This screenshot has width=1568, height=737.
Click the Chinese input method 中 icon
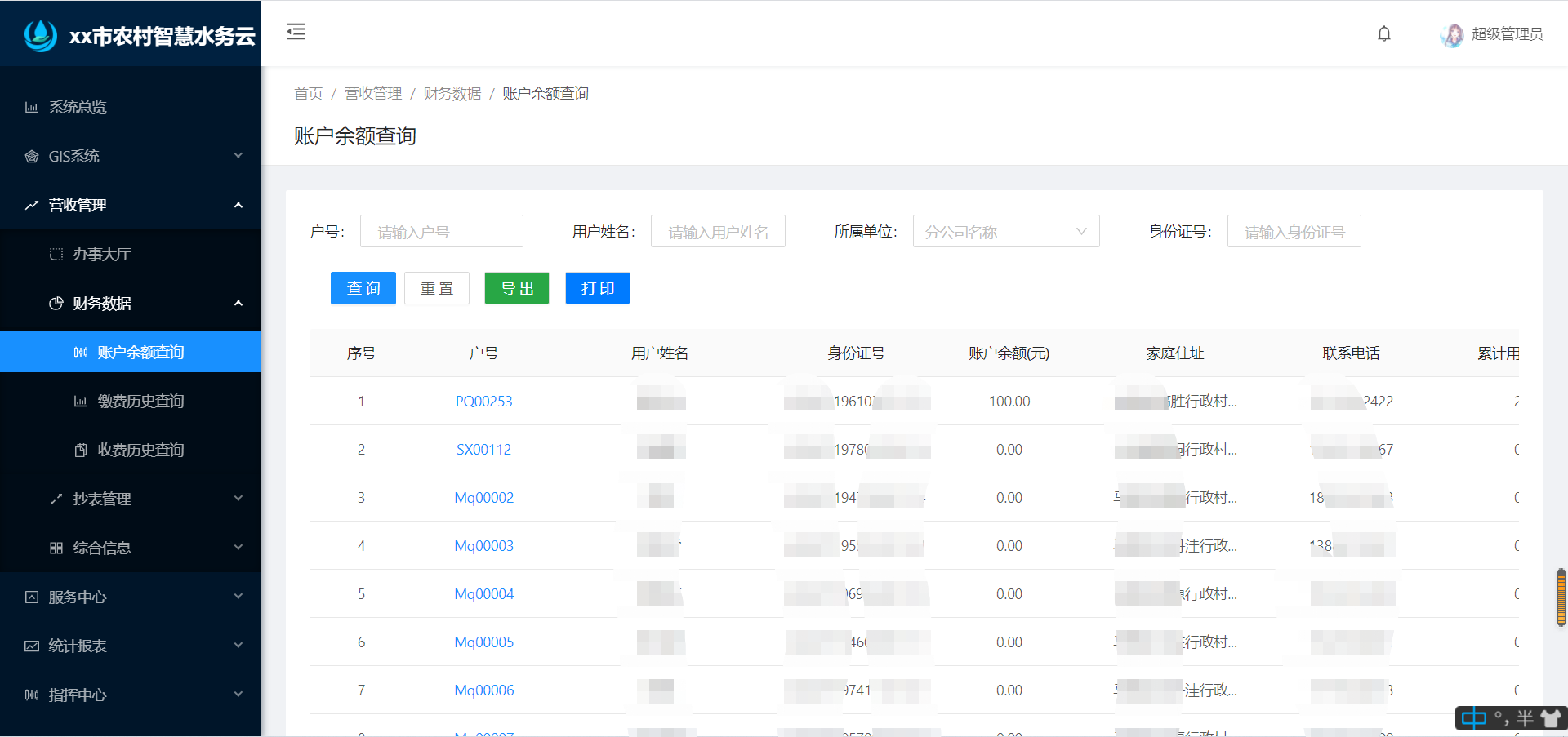click(1474, 718)
